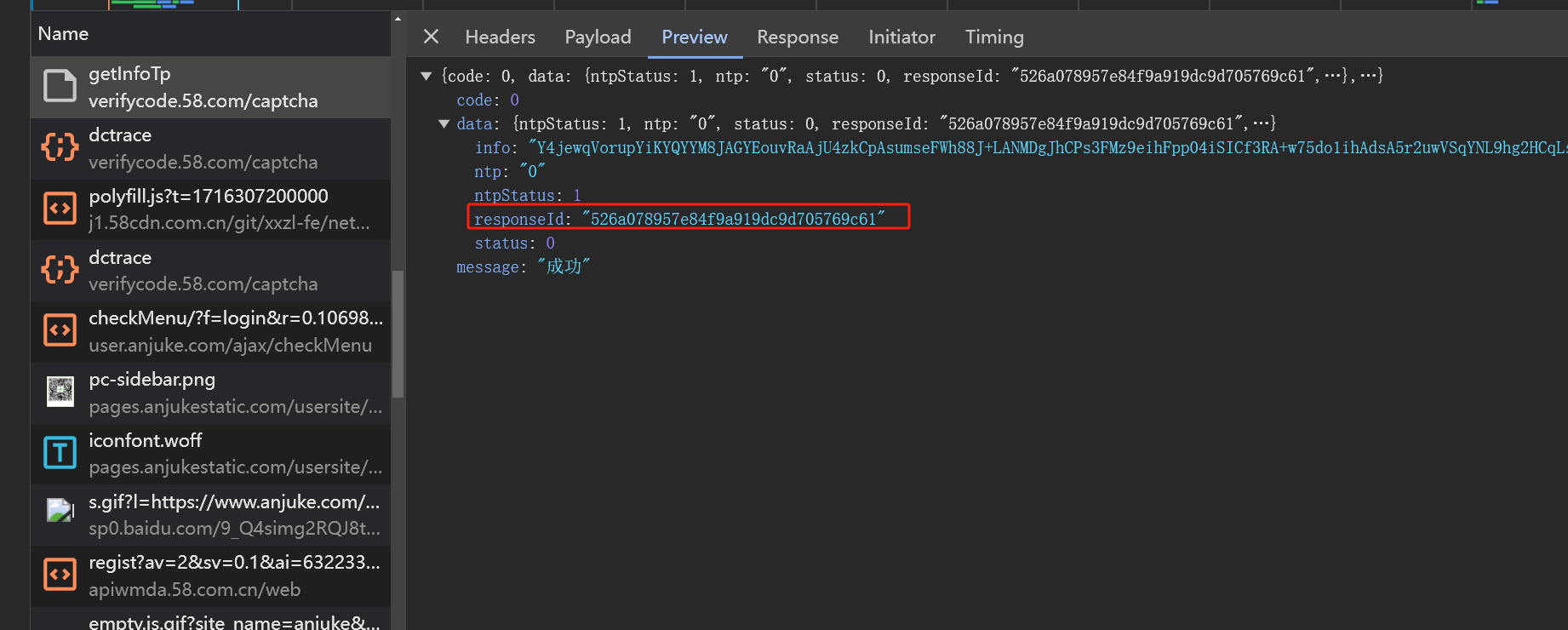1568x630 pixels.
Task: Close the request details panel
Action: click(x=431, y=37)
